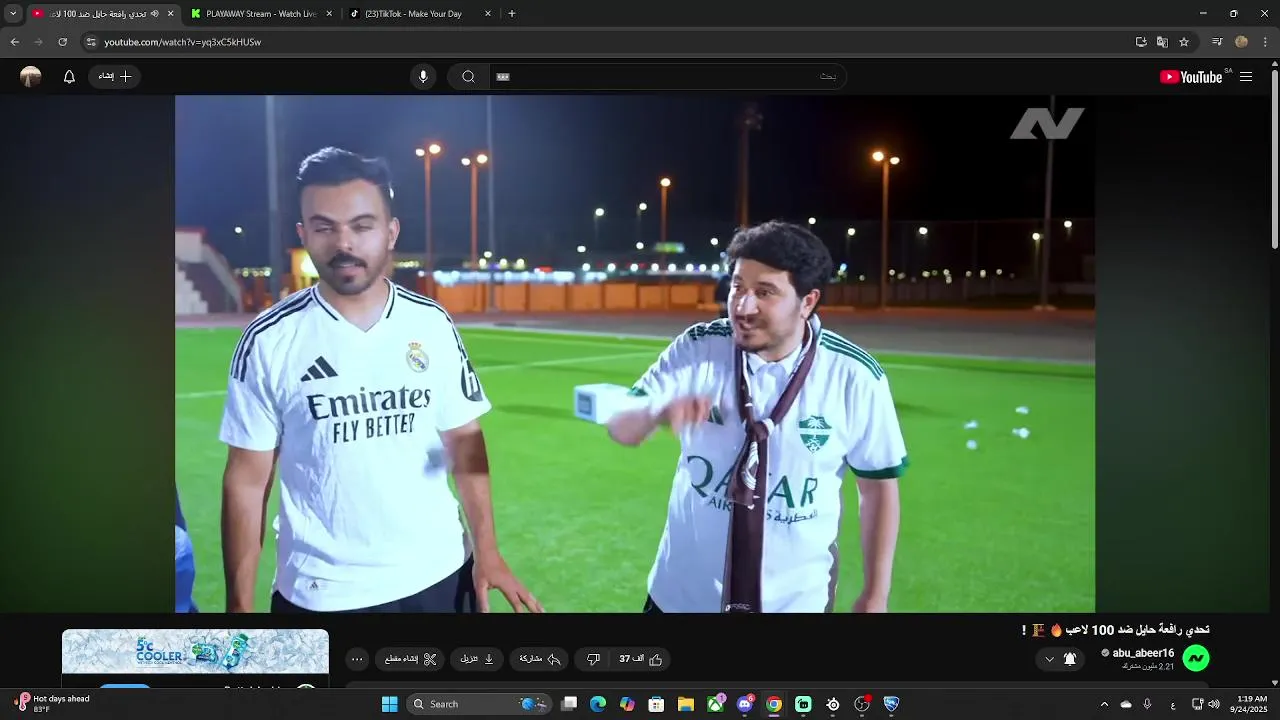Image resolution: width=1280 pixels, height=720 pixels.
Task: Click the Windows taskbar Search box
Action: click(478, 704)
